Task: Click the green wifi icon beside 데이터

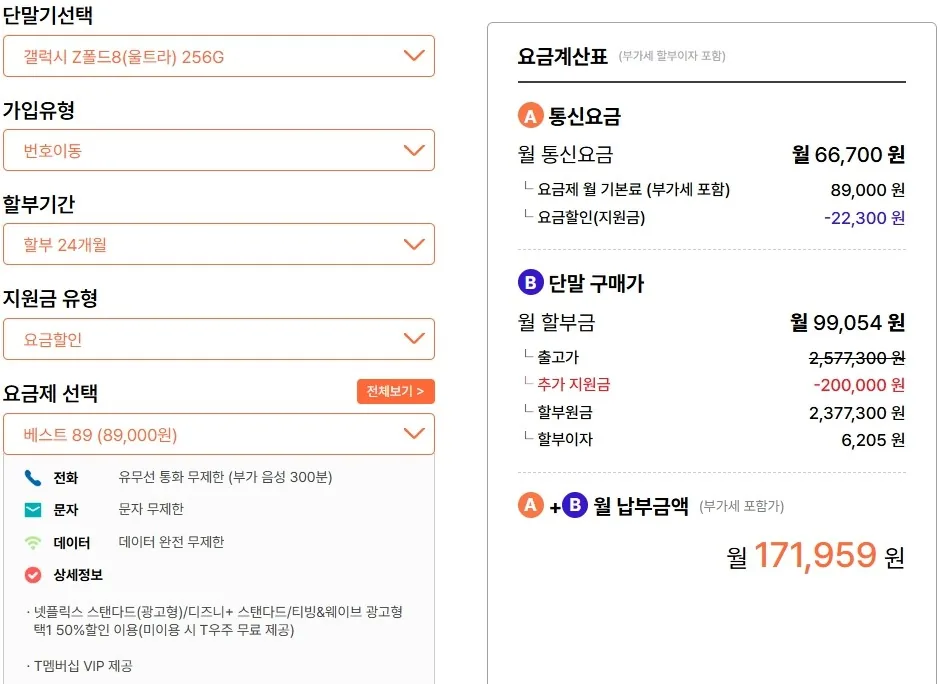Action: tap(33, 543)
